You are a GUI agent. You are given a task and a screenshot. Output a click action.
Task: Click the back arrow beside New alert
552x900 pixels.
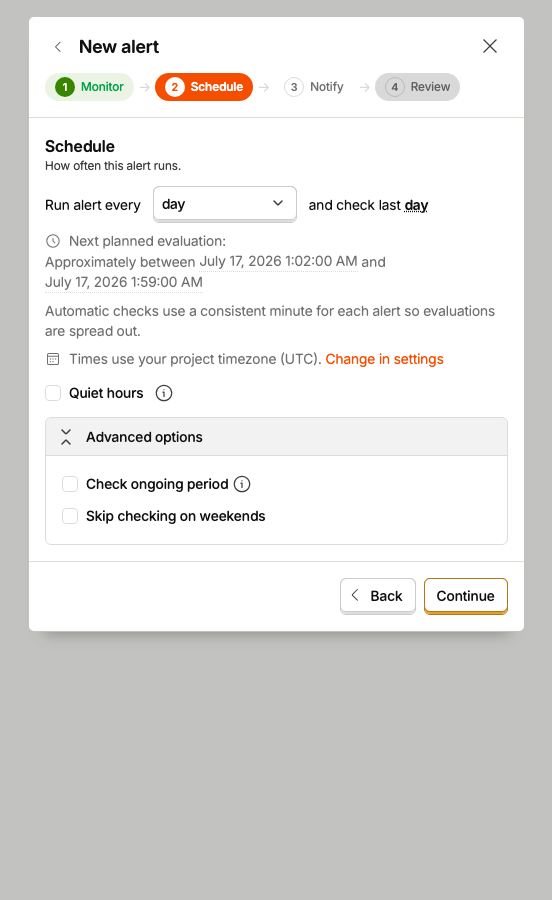tap(58, 47)
